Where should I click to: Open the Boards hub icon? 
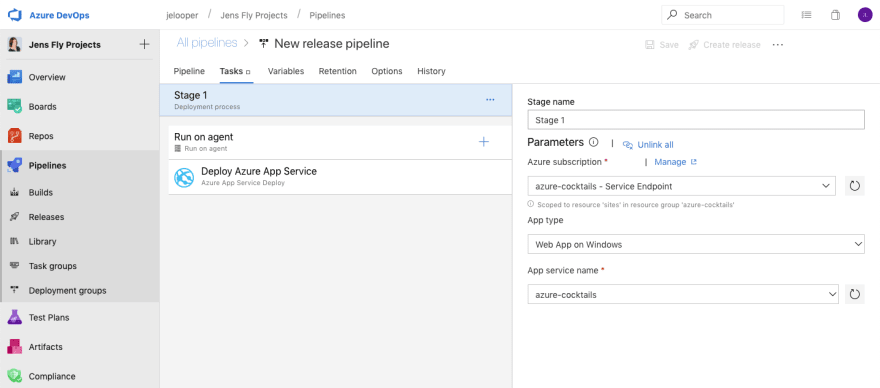click(x=14, y=106)
